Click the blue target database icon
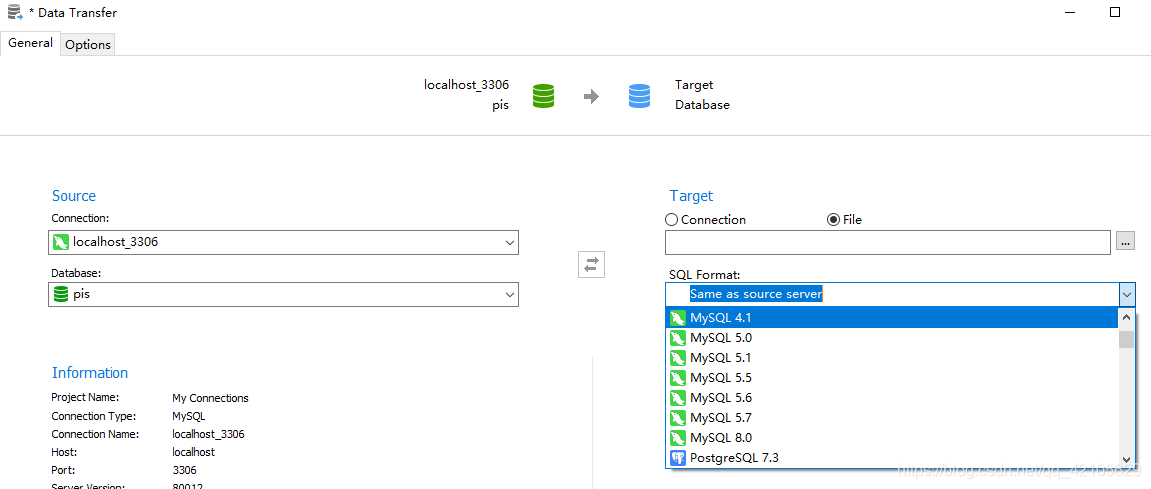Image resolution: width=1151 pixels, height=489 pixels. pyautogui.click(x=639, y=96)
